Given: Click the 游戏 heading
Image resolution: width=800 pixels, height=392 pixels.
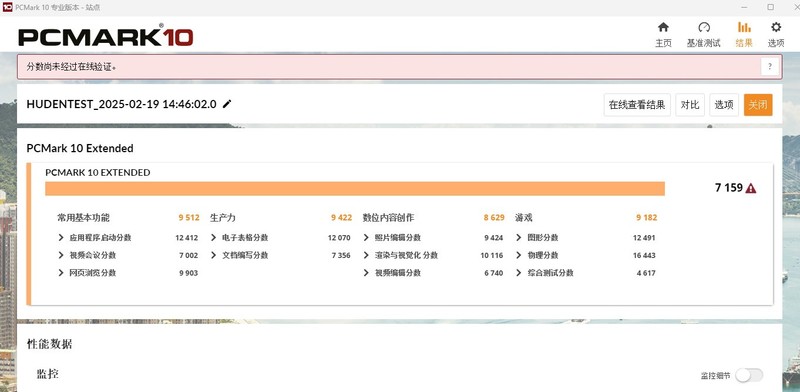Looking at the screenshot, I should [524, 217].
